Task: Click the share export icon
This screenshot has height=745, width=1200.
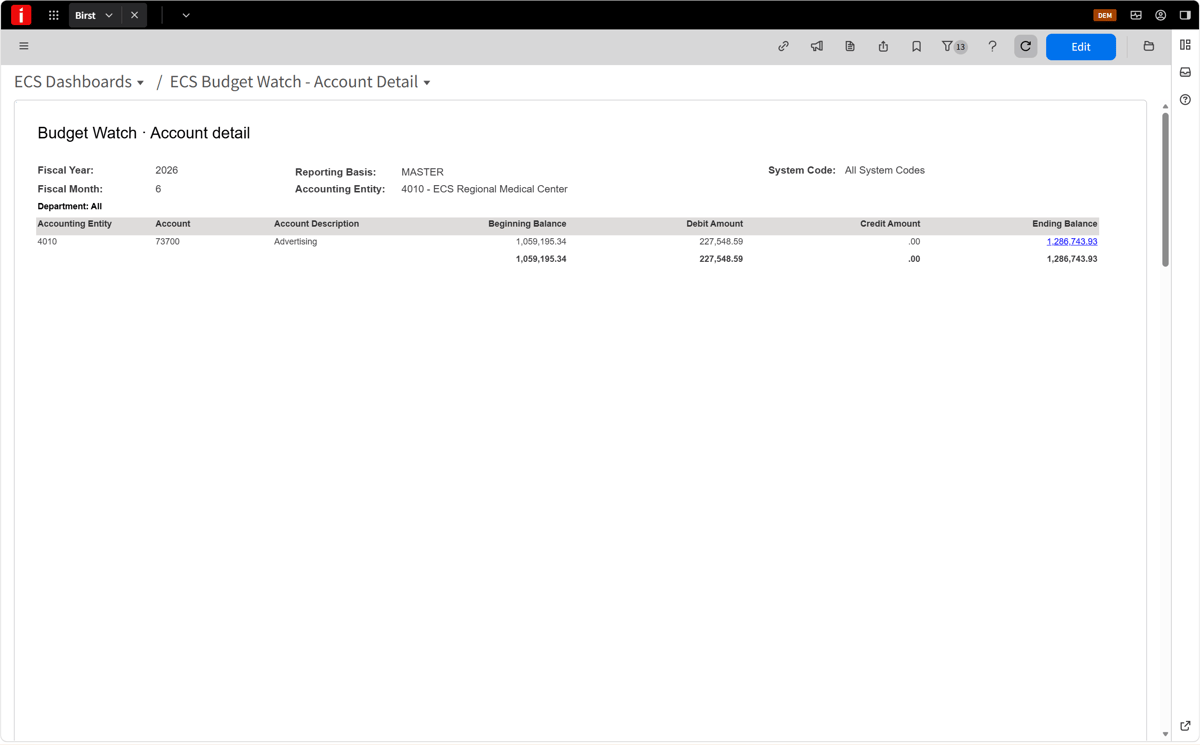Action: (883, 46)
